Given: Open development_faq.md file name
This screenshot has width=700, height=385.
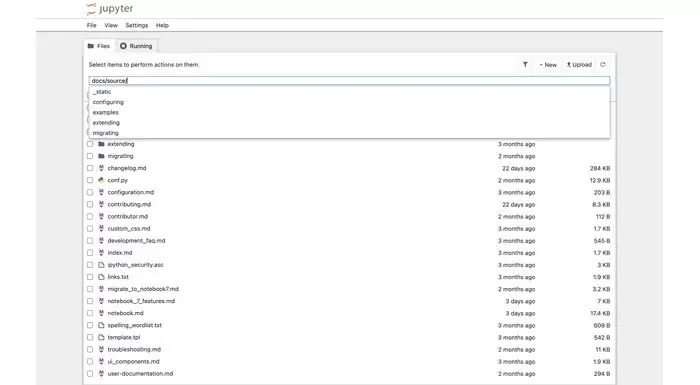Looking at the screenshot, I should pos(136,240).
